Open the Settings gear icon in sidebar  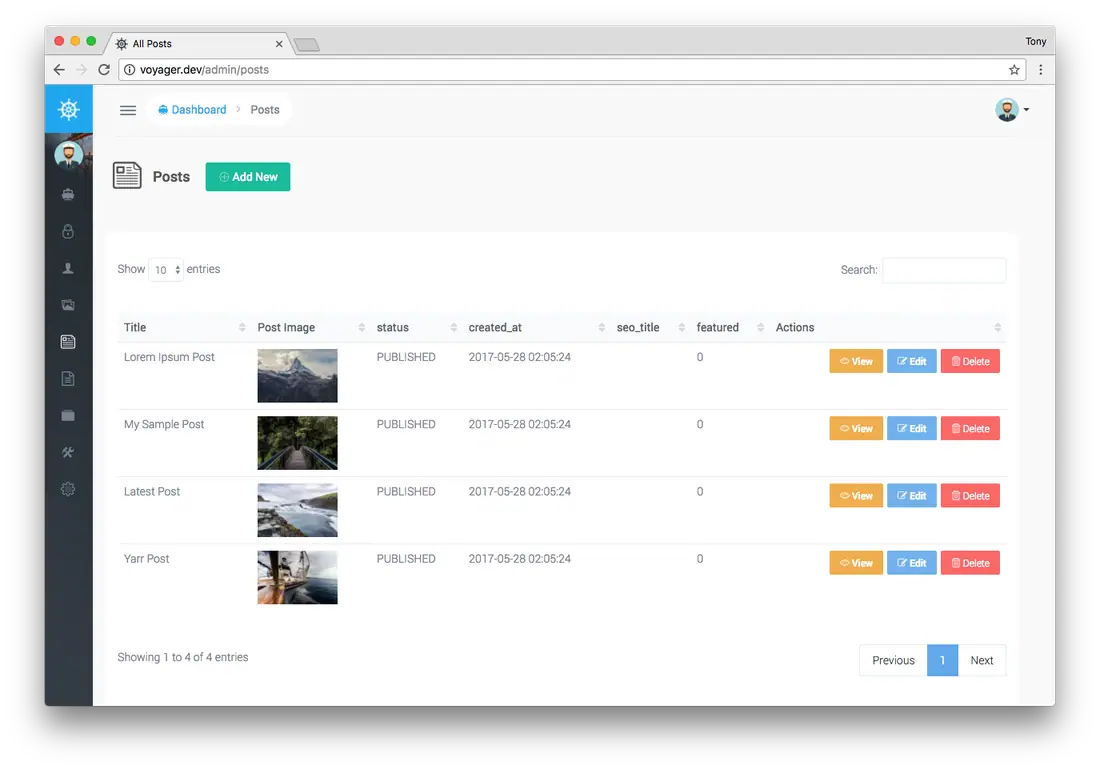[x=68, y=489]
